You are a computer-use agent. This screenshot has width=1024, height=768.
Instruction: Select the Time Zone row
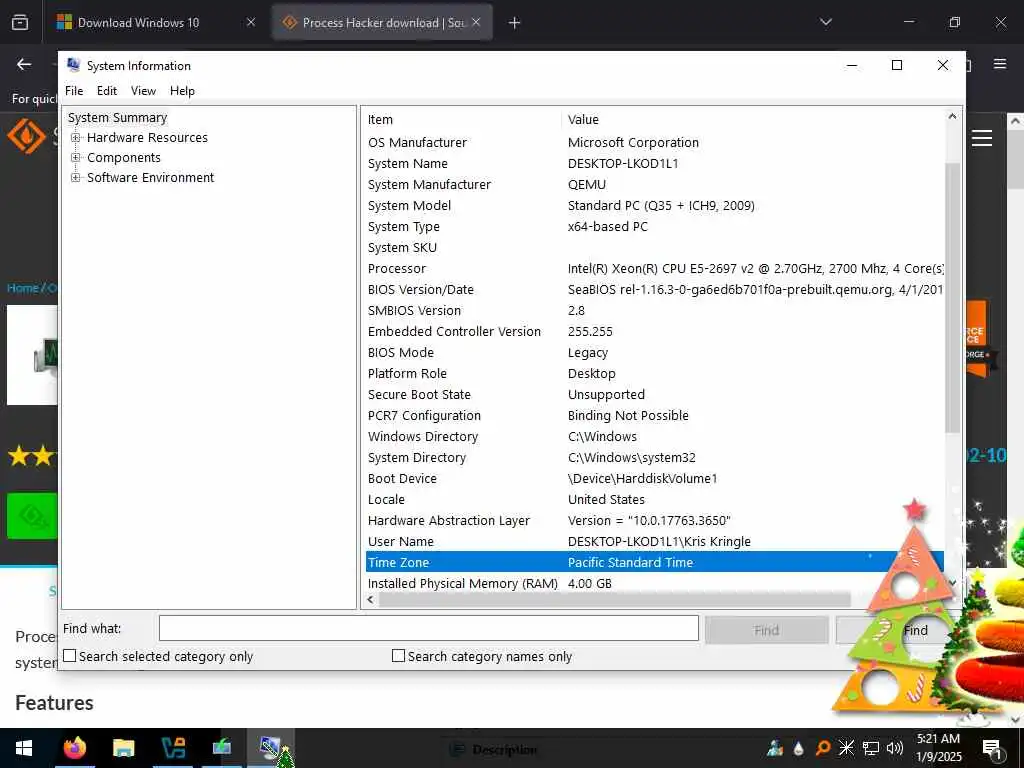click(654, 562)
